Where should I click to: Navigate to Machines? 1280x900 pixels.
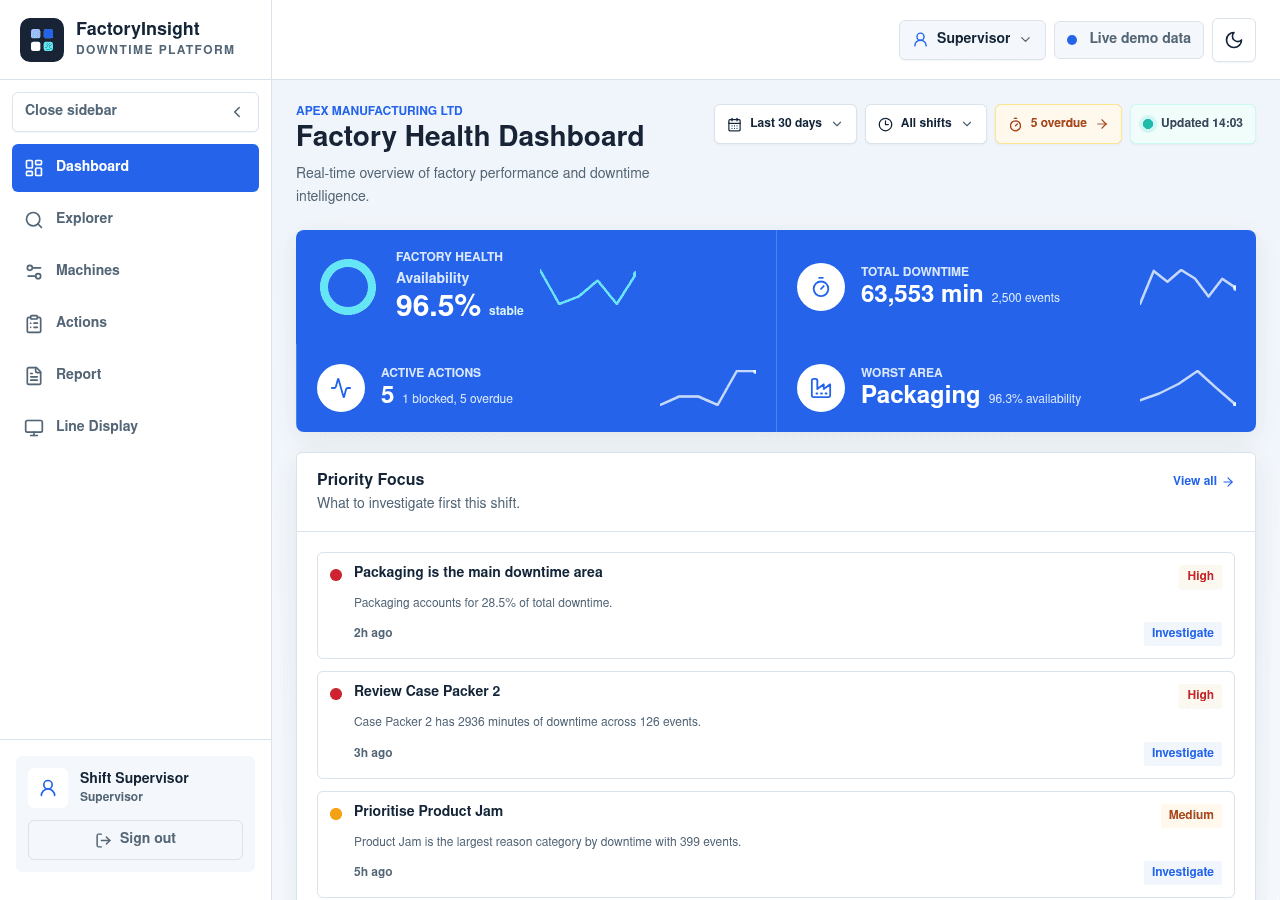click(x=135, y=271)
